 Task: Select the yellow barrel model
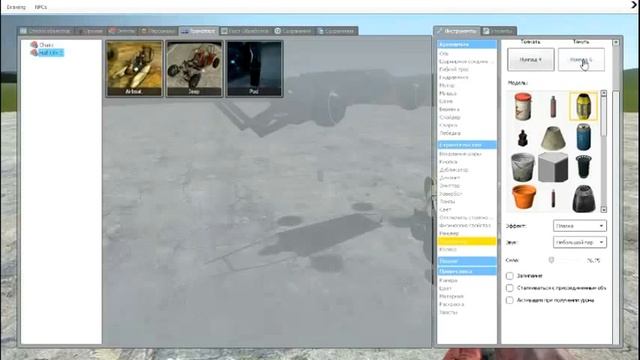583,106
